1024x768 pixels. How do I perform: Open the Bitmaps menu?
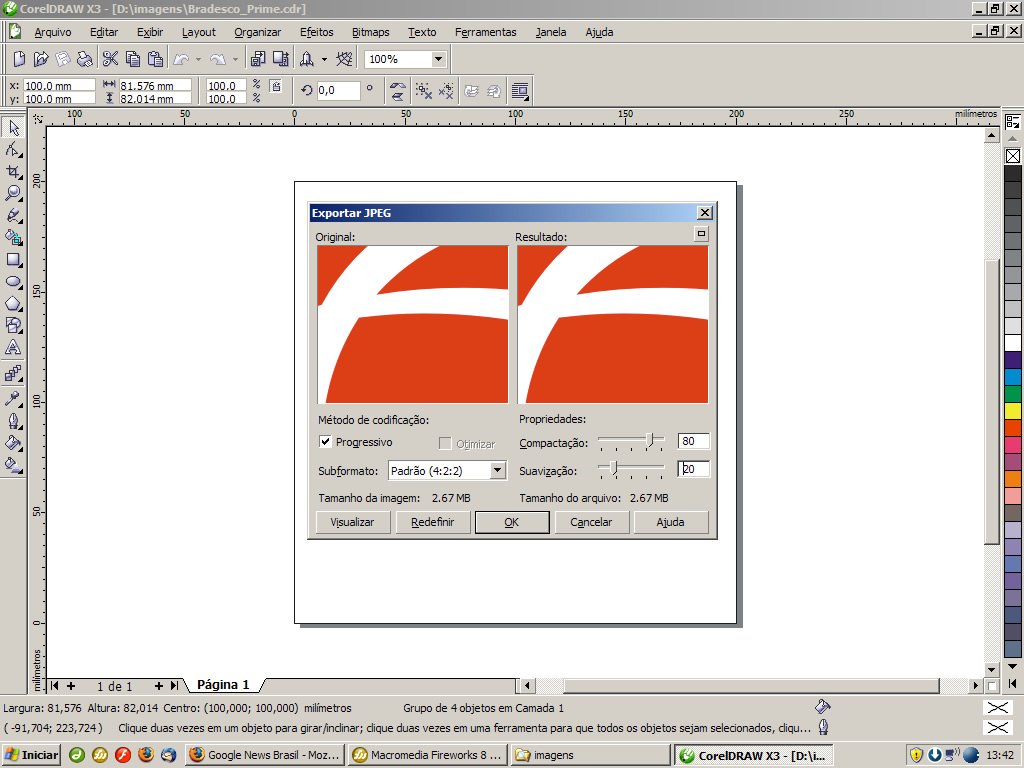tap(370, 32)
